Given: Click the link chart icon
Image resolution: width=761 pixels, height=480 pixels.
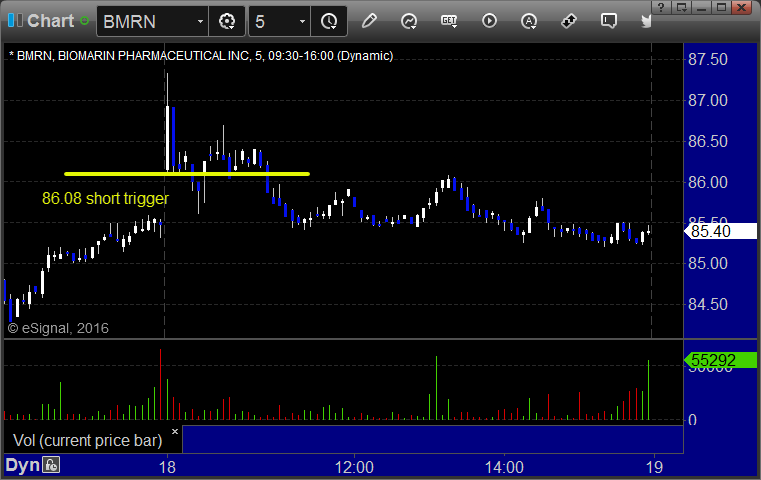Looking at the screenshot, I should click(569, 20).
